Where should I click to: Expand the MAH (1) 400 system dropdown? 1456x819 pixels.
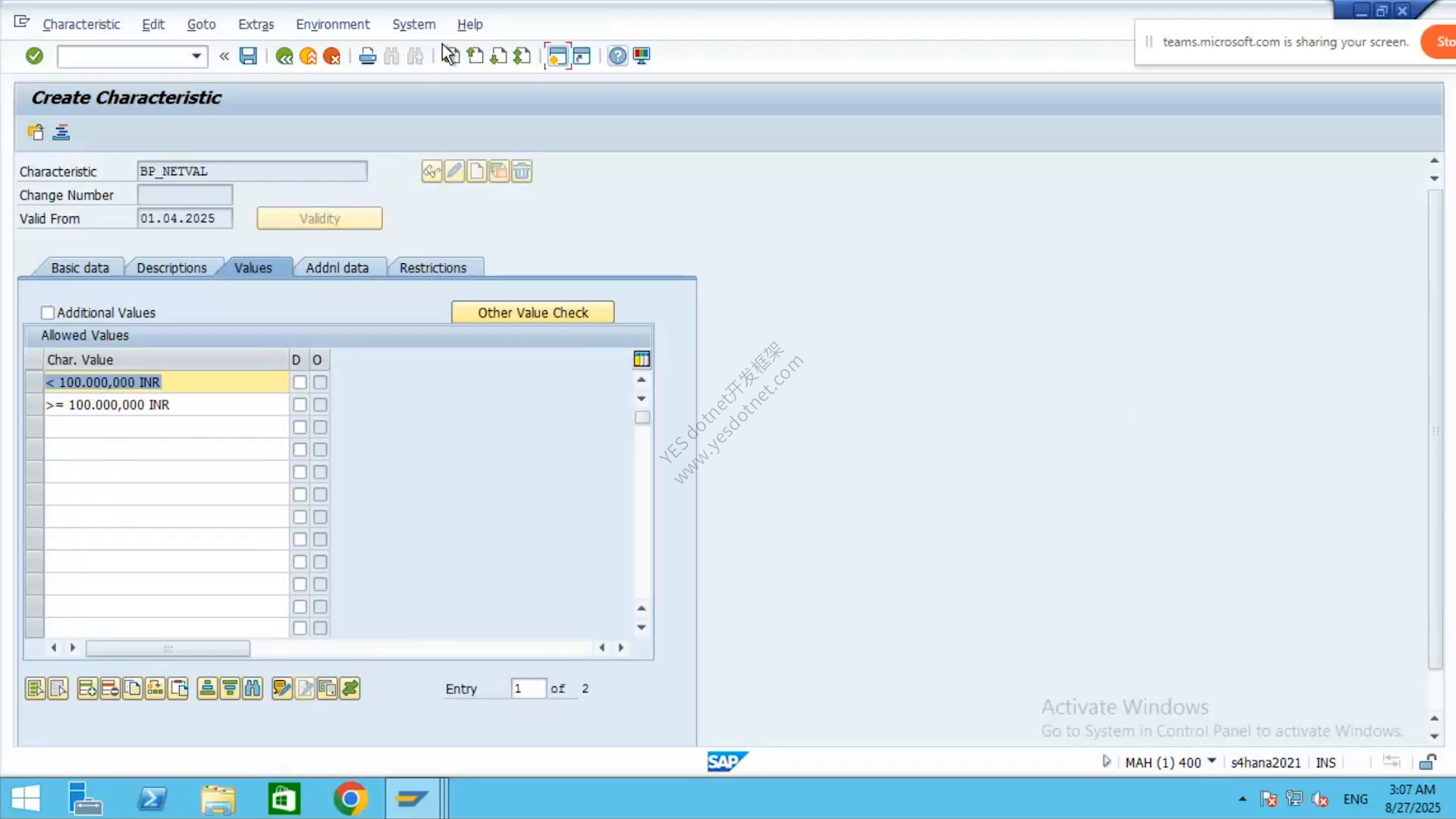coord(1212,761)
